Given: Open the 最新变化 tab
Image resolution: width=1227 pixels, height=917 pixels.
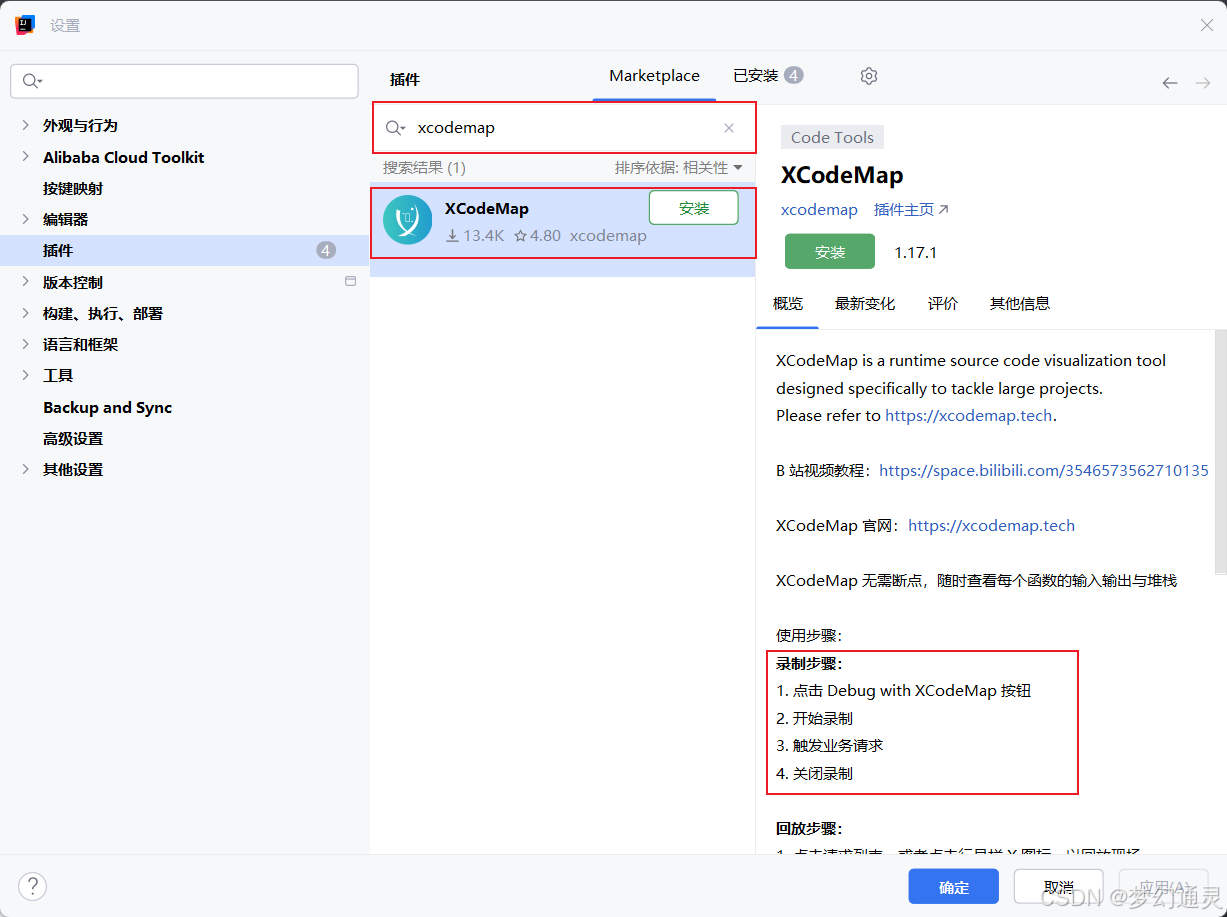Looking at the screenshot, I should [x=865, y=303].
